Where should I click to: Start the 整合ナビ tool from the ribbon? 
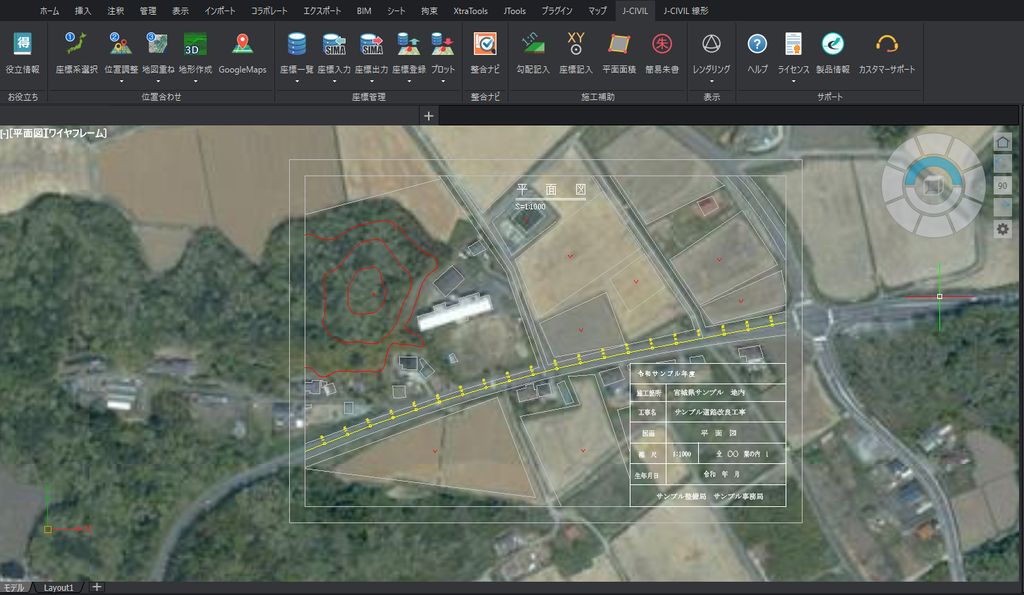tap(485, 52)
